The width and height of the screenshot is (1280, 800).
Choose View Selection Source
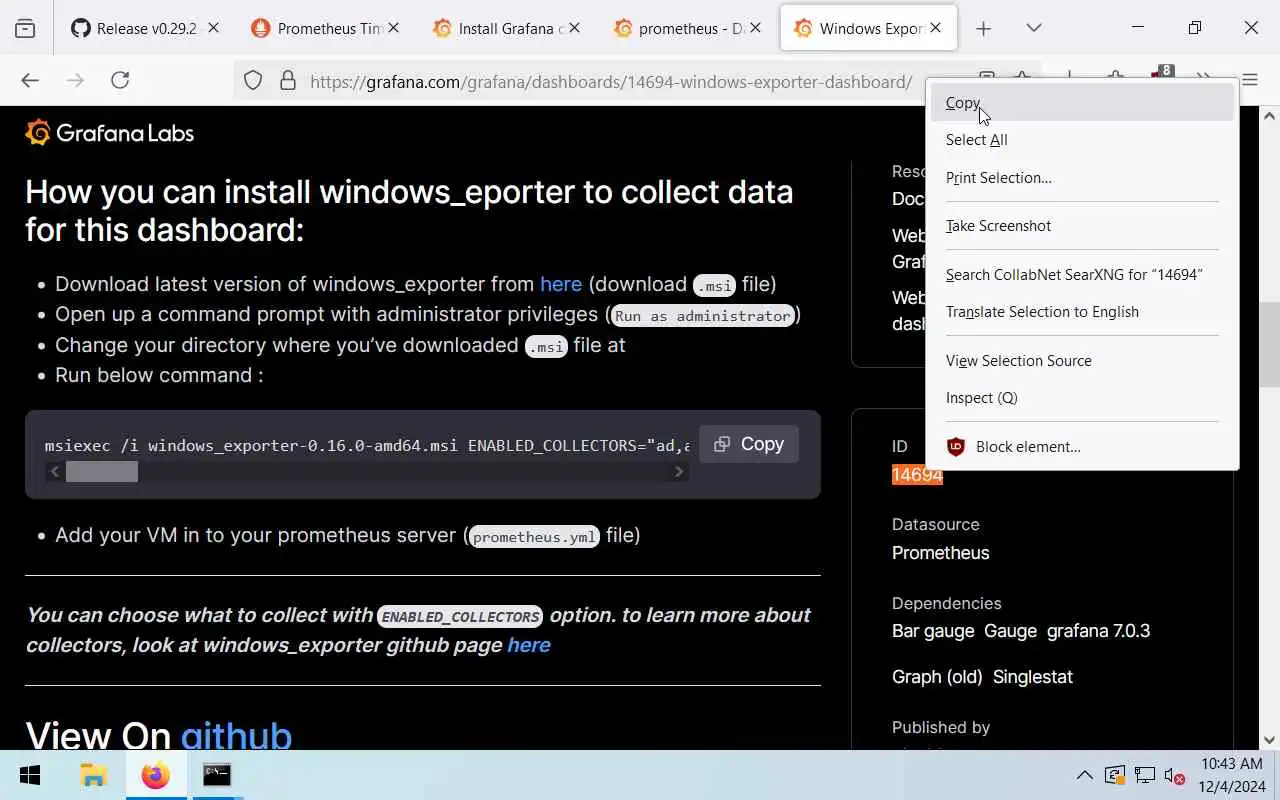click(x=1082, y=360)
